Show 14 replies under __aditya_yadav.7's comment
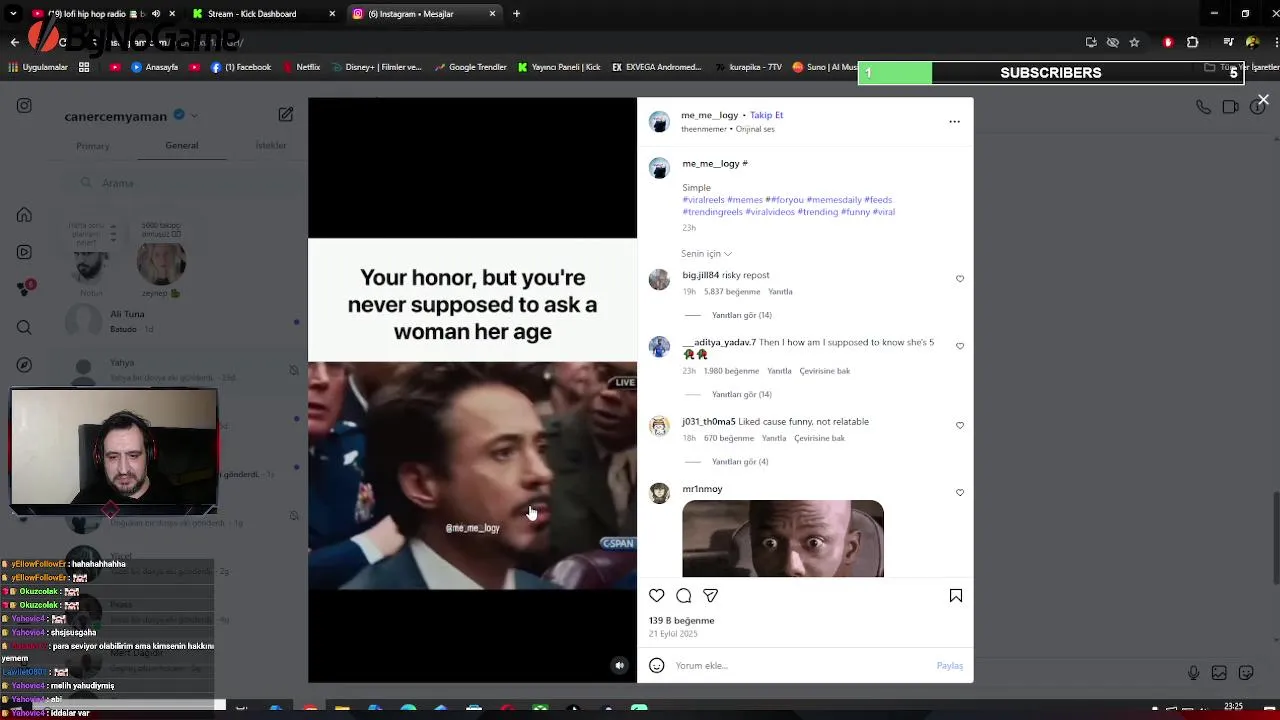Screen dimensions: 1280x720 (742, 394)
